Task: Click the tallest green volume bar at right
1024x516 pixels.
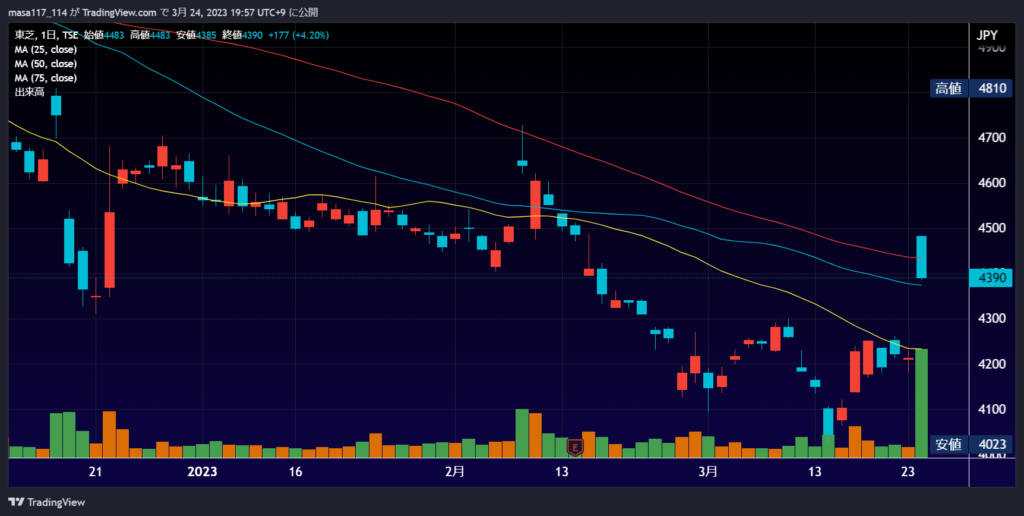Action: coord(921,403)
